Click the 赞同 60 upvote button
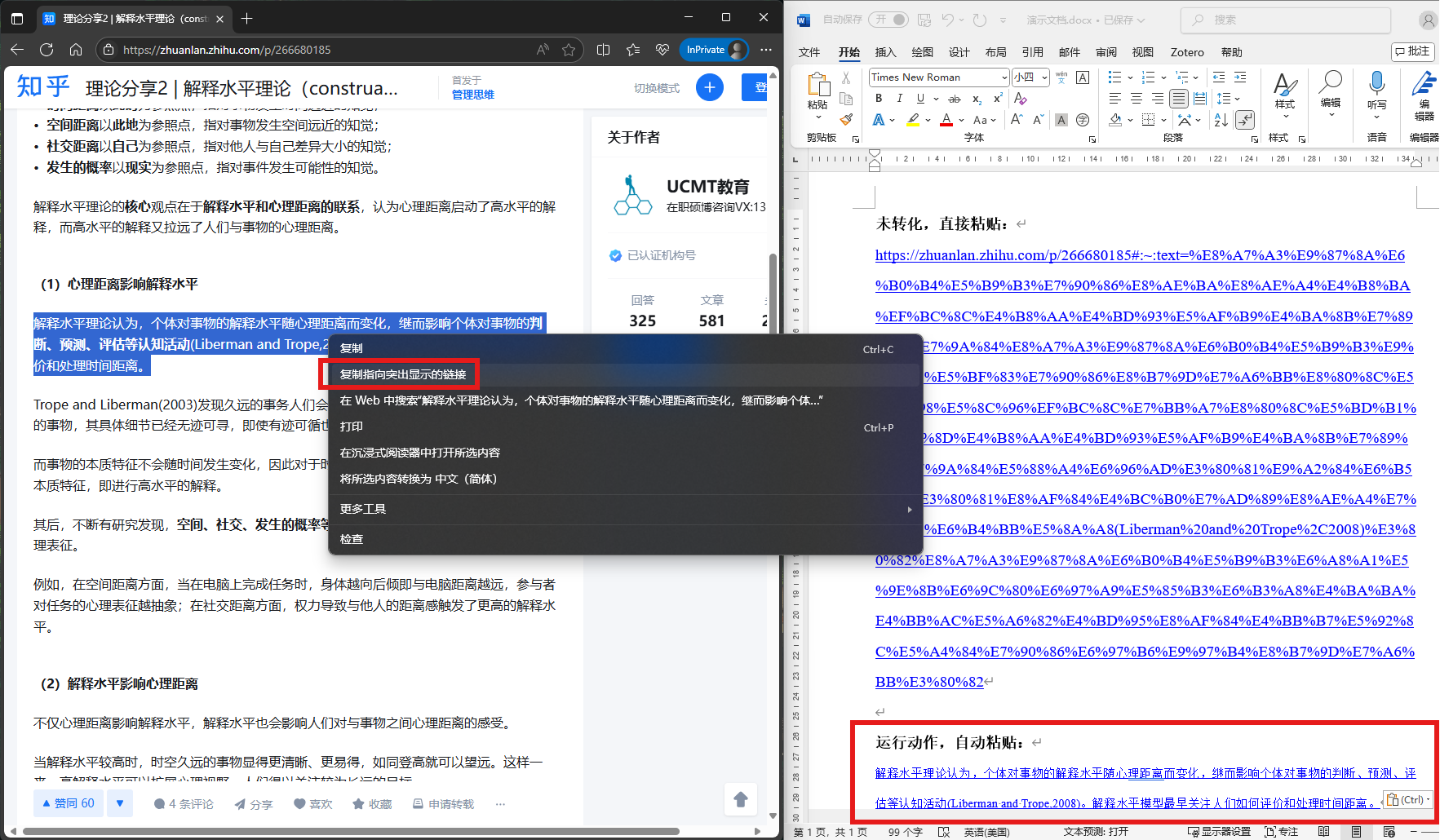The width and height of the screenshot is (1440, 840). click(x=69, y=803)
